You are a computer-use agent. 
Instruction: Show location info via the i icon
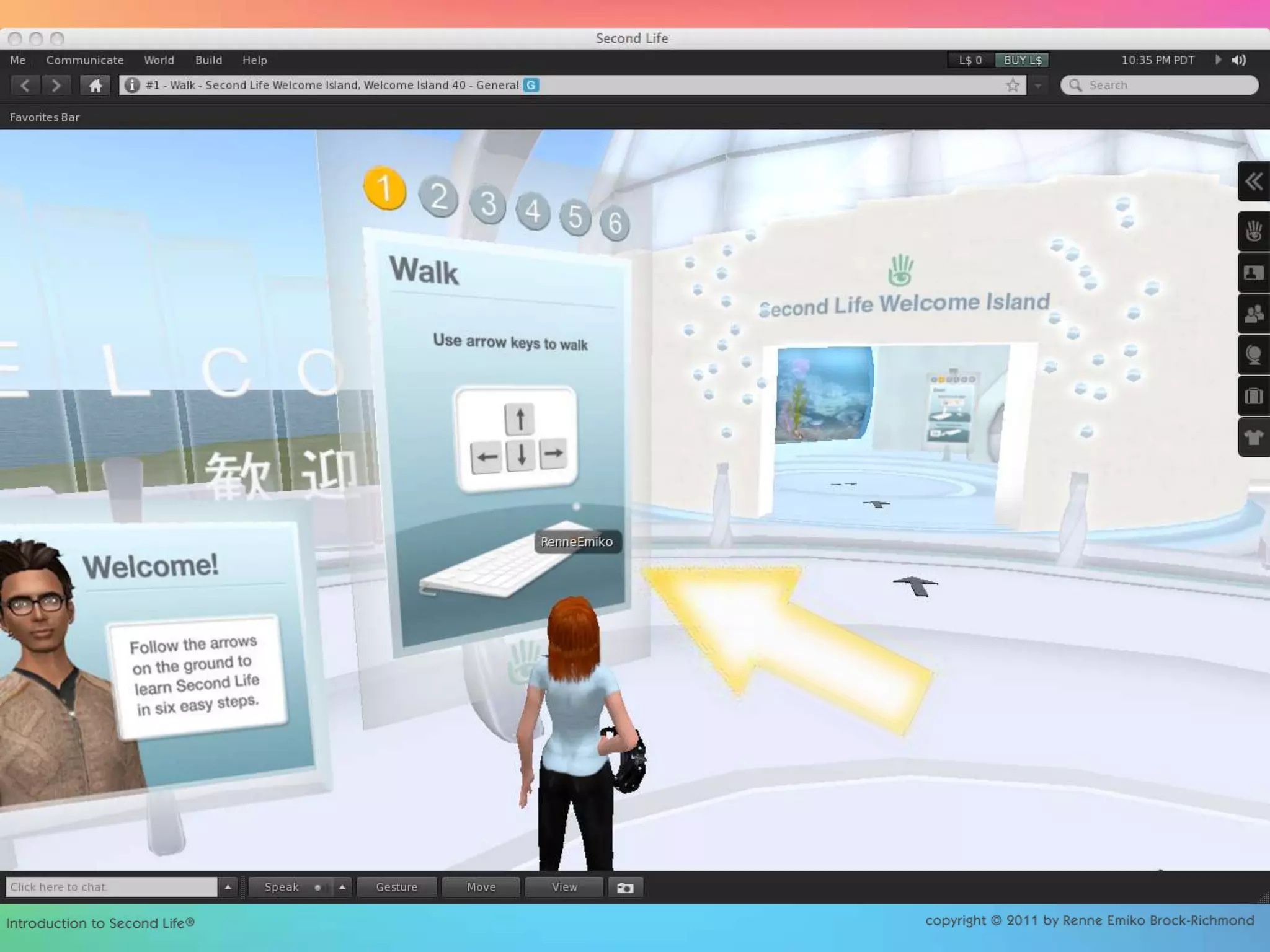click(131, 86)
